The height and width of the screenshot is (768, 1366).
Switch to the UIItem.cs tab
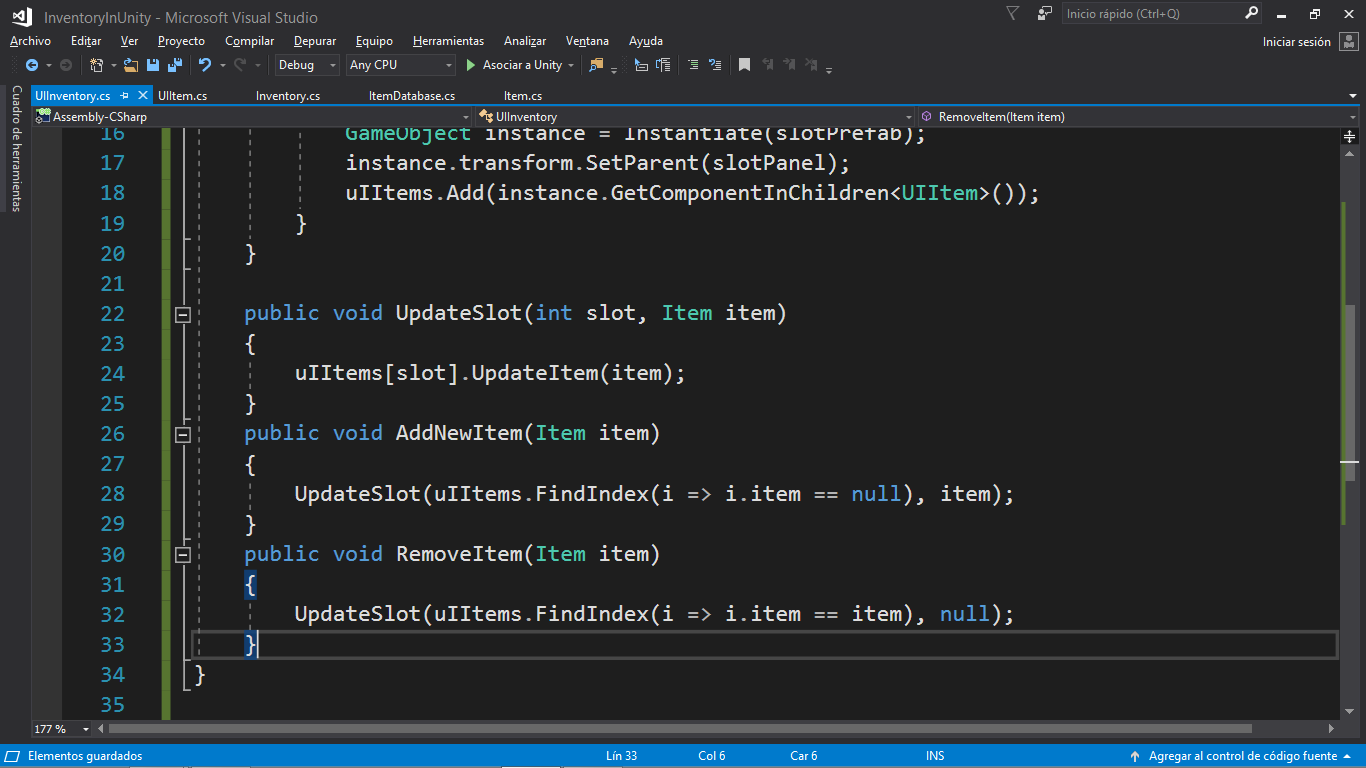tap(183, 96)
